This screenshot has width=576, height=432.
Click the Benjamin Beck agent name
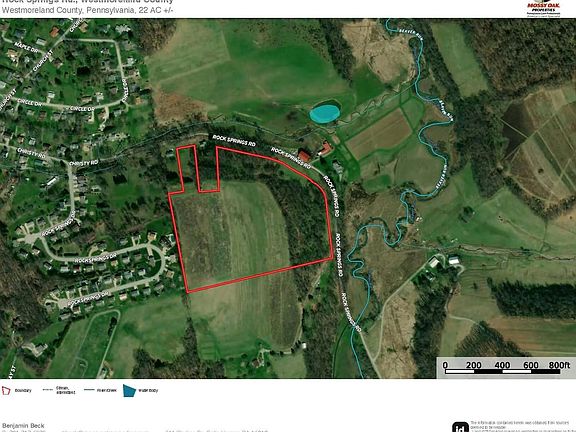23,425
